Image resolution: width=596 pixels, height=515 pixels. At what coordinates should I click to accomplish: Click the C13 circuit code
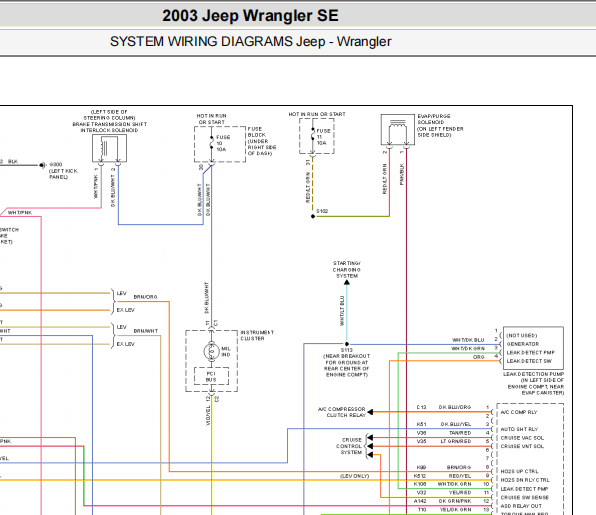(x=421, y=407)
